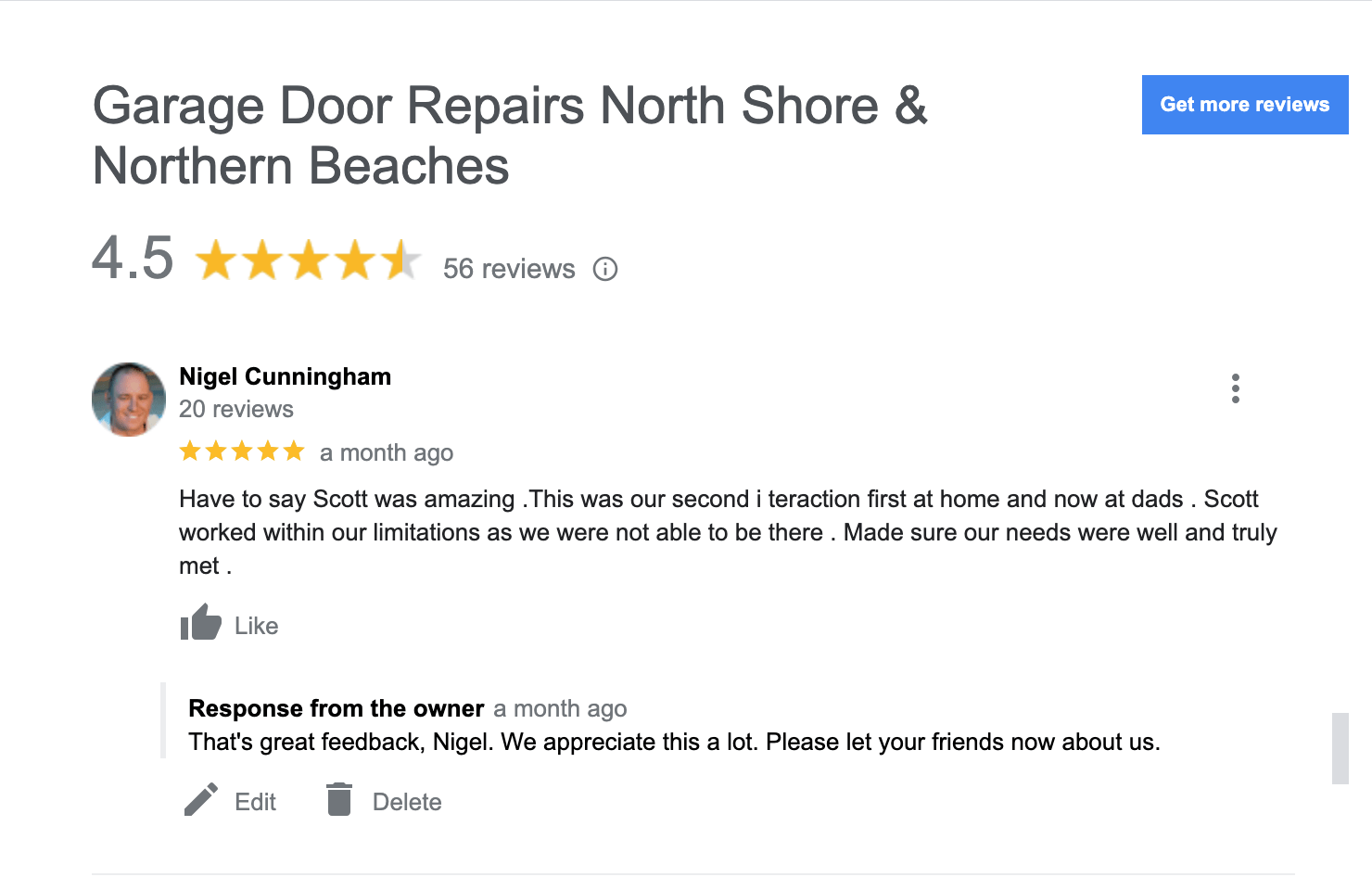Click the overall 4.5 star rating stars
The image size is (1372, 877).
point(308,261)
